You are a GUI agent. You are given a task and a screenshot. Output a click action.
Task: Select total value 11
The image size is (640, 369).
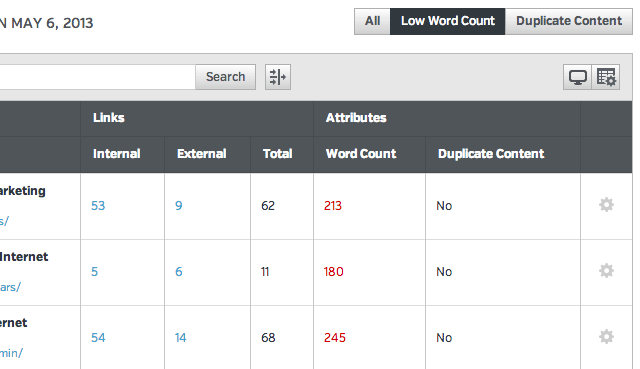point(265,272)
